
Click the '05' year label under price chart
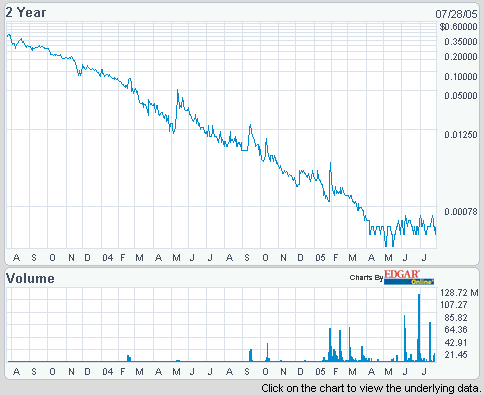pyautogui.click(x=320, y=258)
